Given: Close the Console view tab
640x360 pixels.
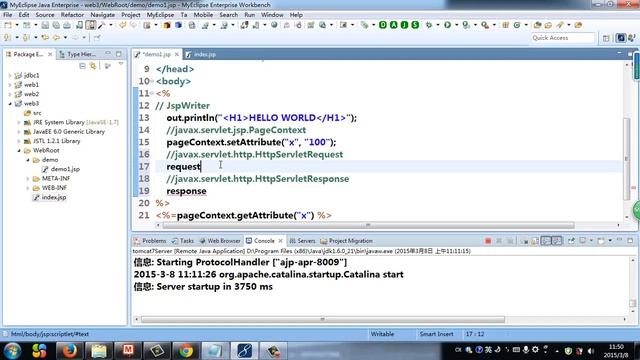Looking at the screenshot, I should [280, 241].
